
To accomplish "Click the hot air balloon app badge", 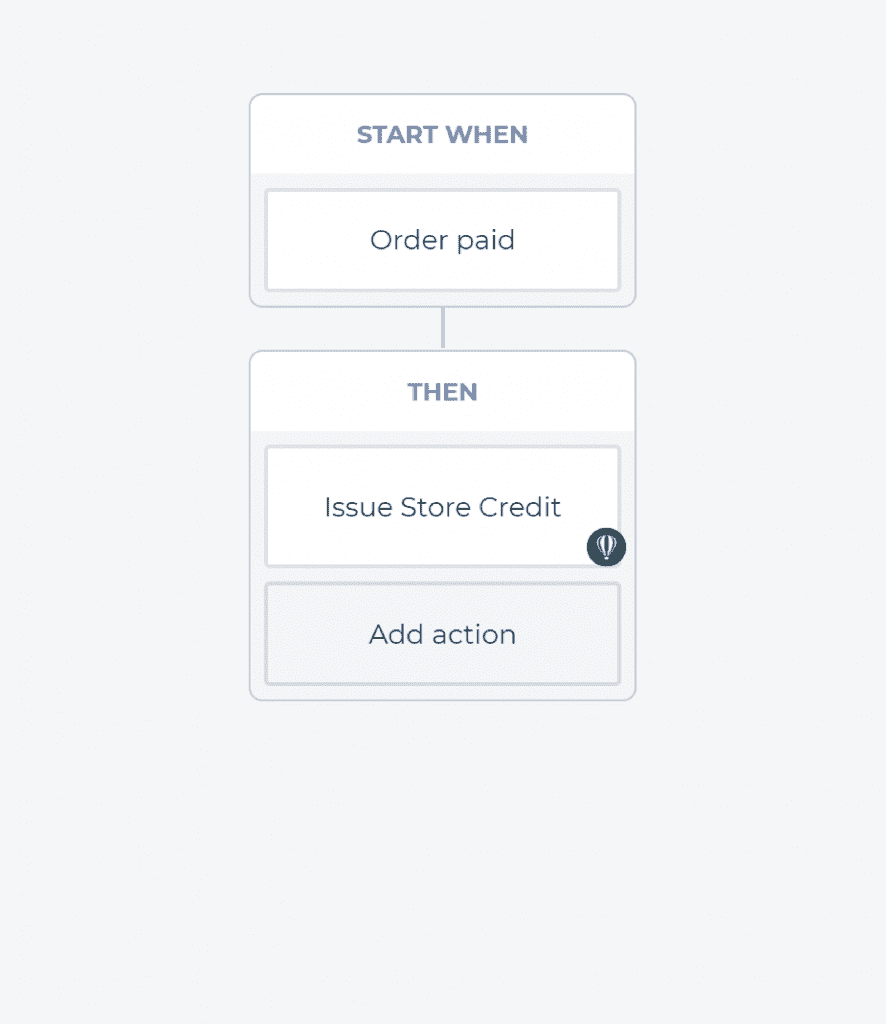I will (606, 547).
